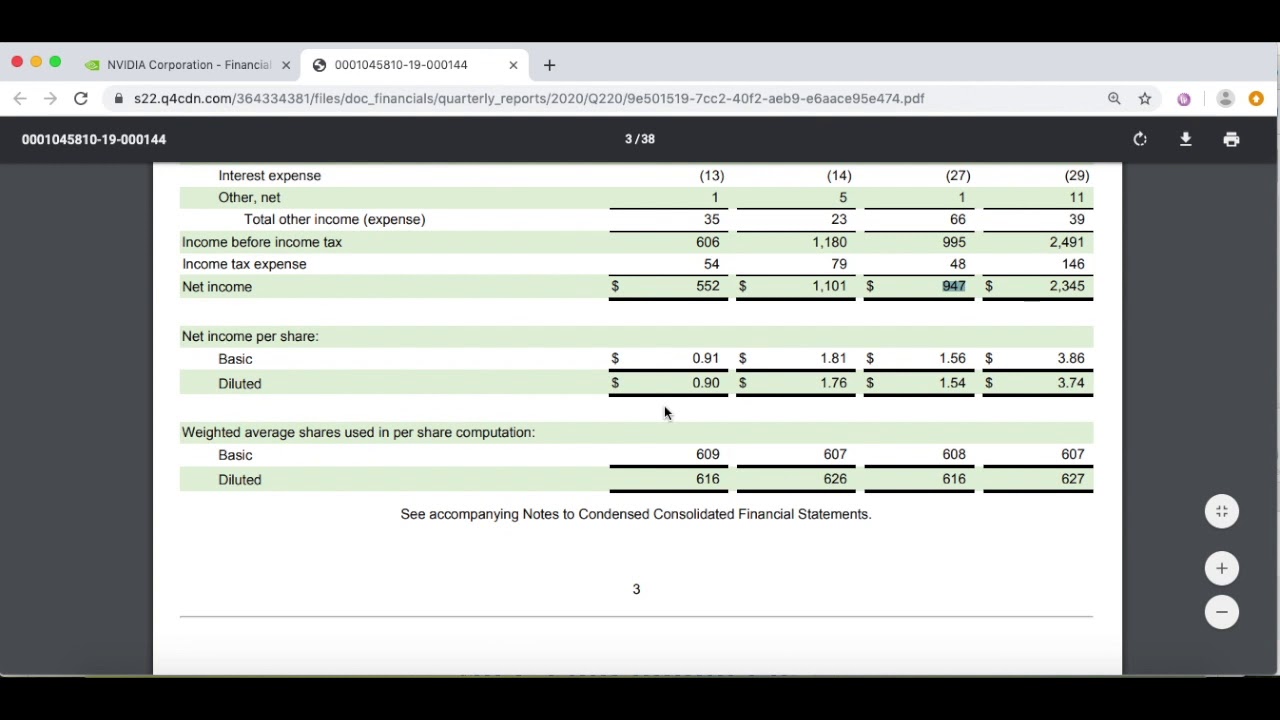
Task: Click the PDF title 0001045810-19-000144
Action: coord(94,139)
